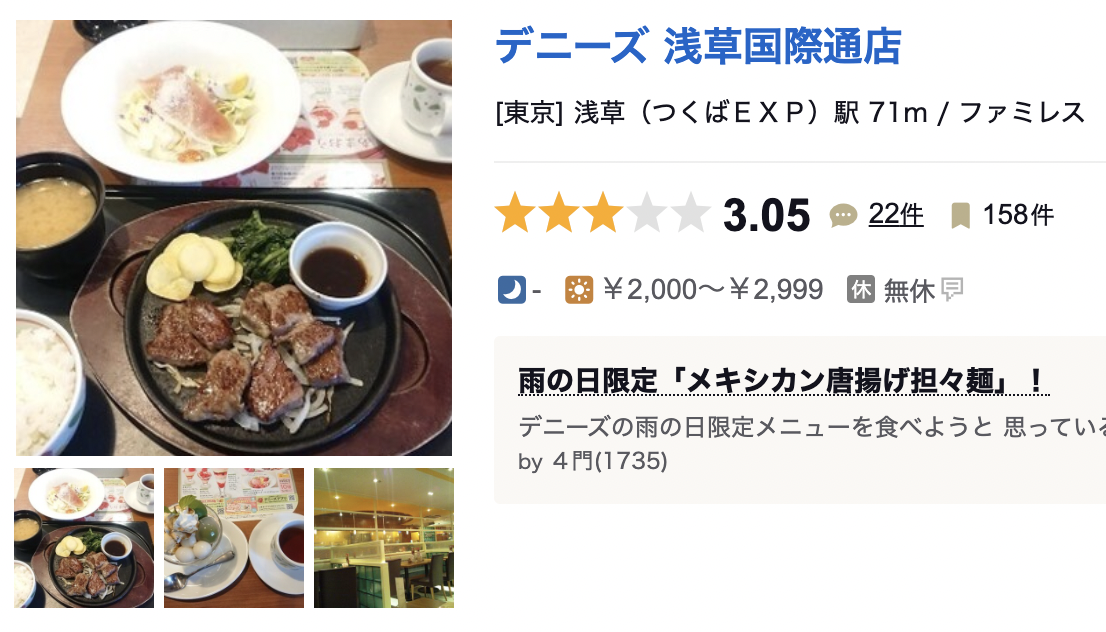Click the 158件 saved count
The height and width of the screenshot is (632, 1106).
(1018, 215)
